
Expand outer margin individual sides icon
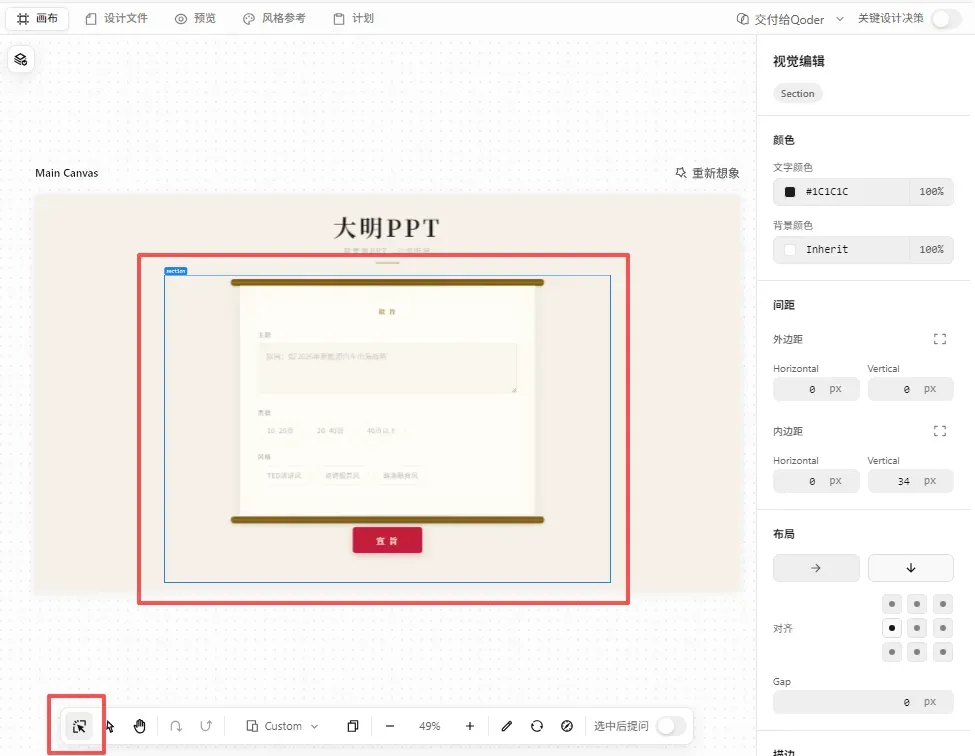point(940,339)
